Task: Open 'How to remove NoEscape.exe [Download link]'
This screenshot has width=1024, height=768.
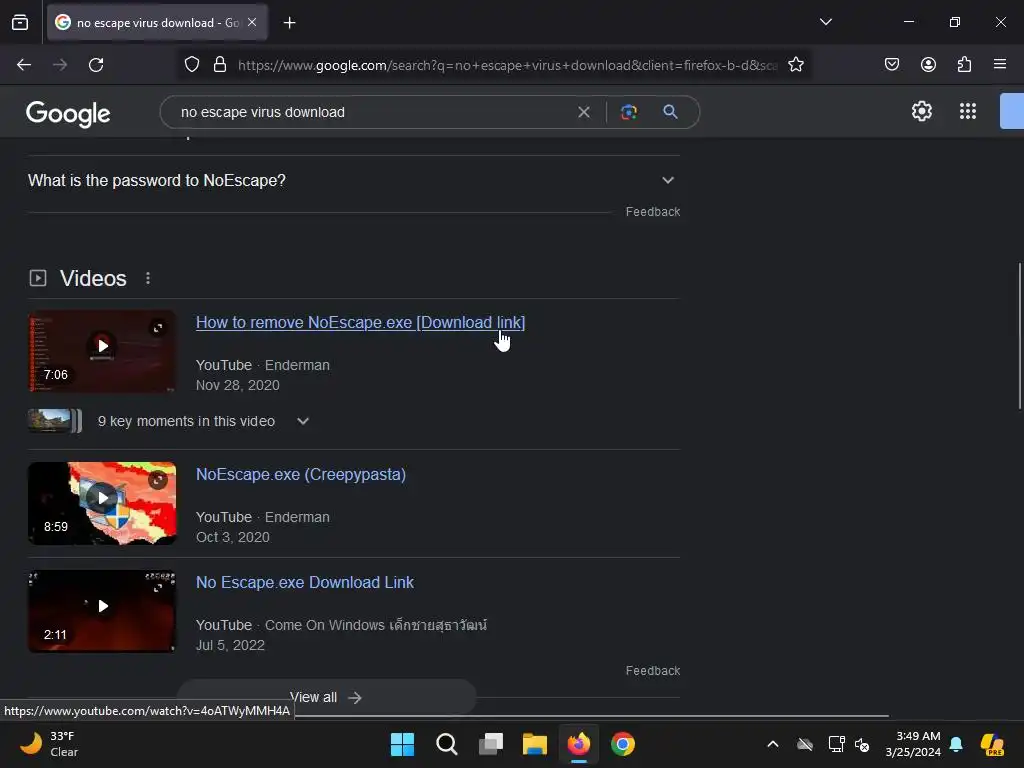Action: (360, 323)
